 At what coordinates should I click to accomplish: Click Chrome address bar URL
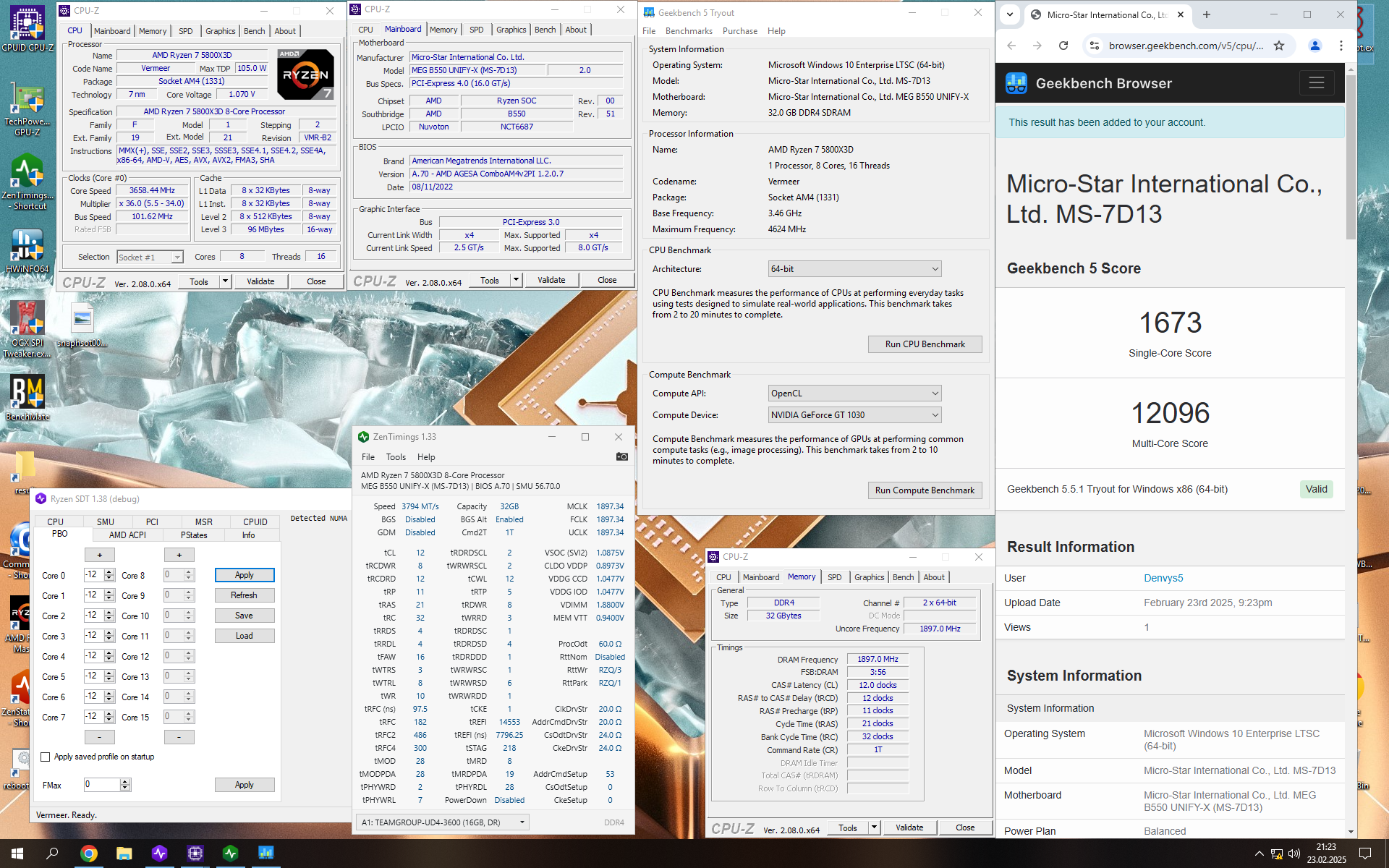[x=1186, y=46]
